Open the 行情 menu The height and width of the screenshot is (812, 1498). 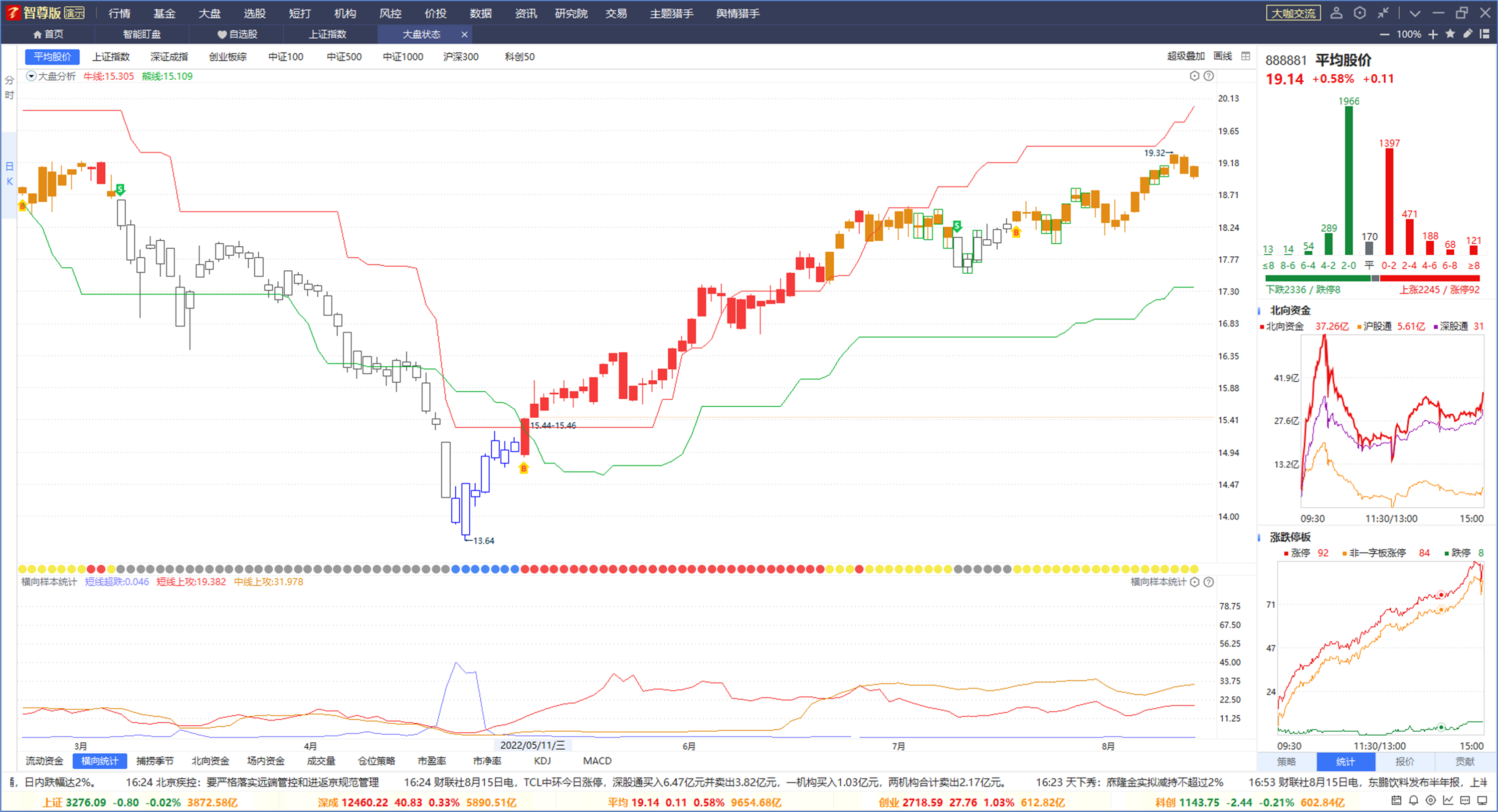click(119, 13)
